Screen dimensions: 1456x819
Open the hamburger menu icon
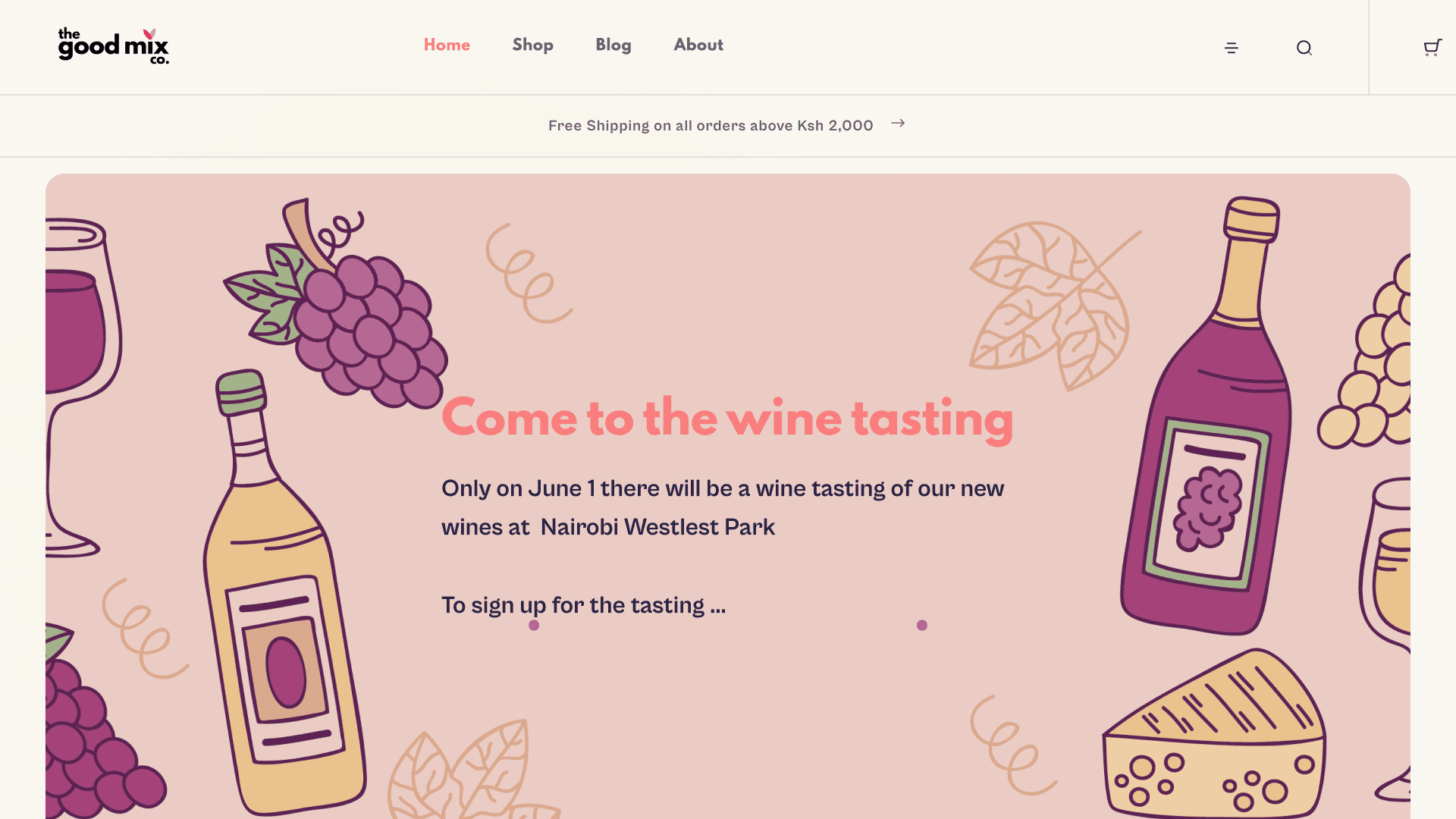pos(1231,48)
